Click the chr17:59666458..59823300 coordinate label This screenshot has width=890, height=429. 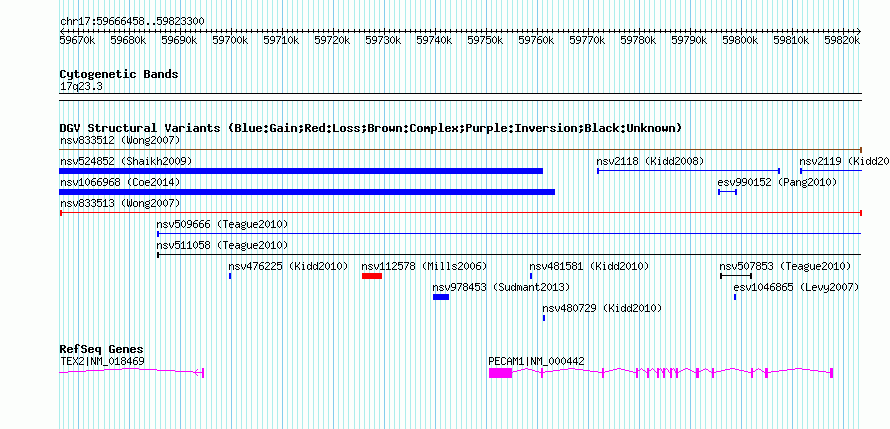pos(132,21)
